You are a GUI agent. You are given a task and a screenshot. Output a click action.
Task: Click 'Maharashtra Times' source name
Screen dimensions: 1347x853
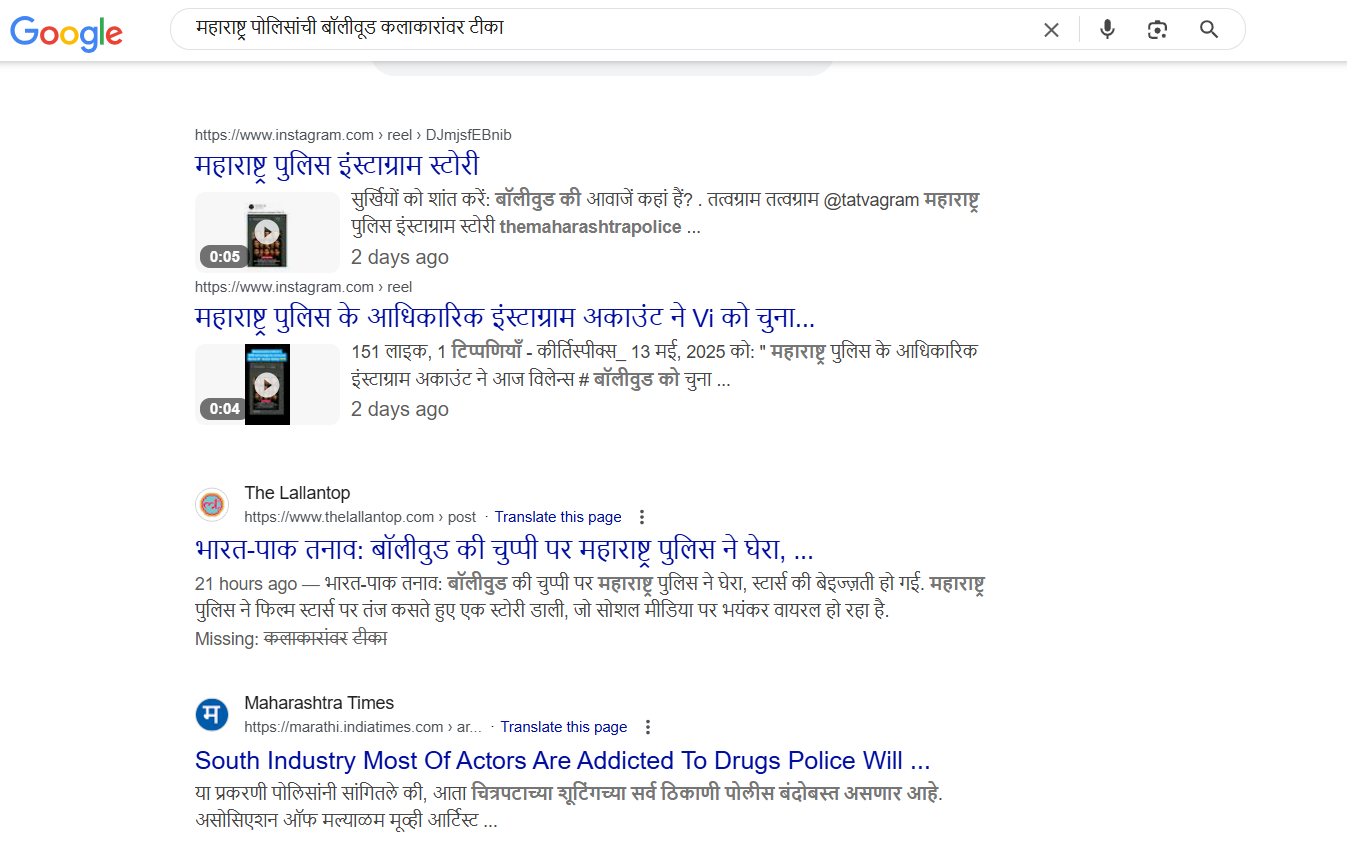[319, 703]
